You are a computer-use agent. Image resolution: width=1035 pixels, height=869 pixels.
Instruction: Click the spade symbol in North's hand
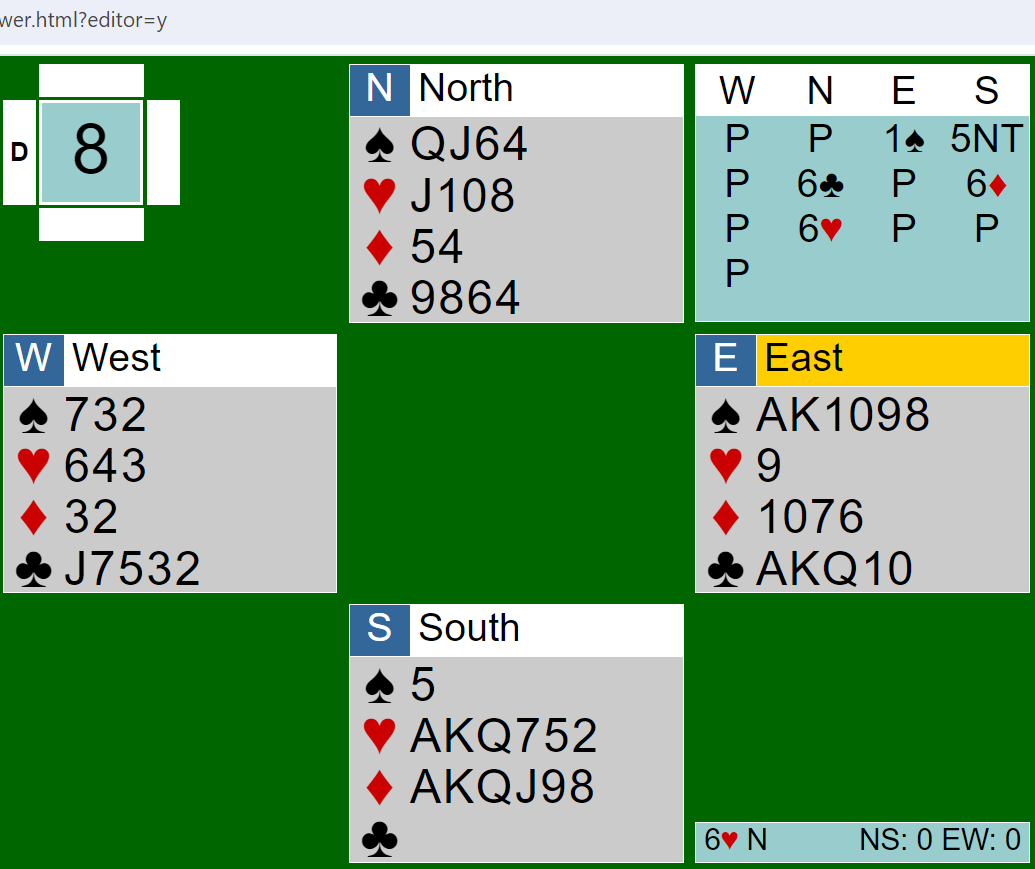point(379,146)
